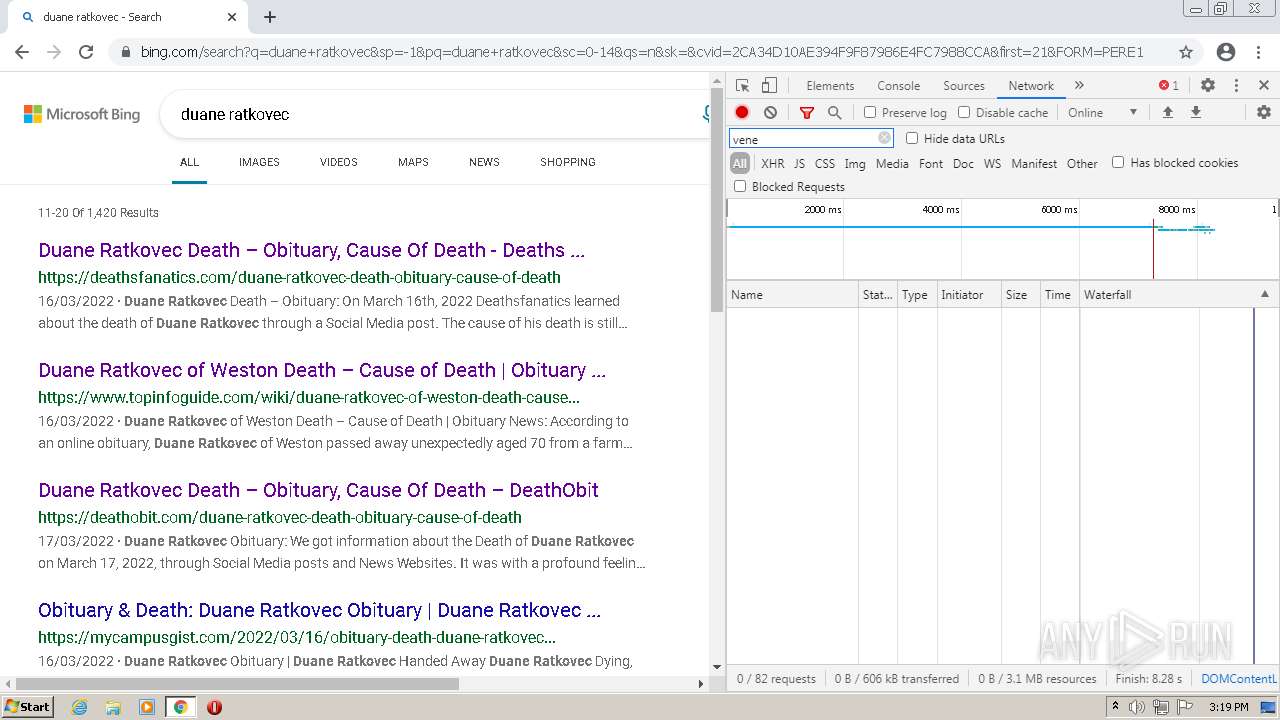
Task: Open the Online throttling dropdown
Action: (x=1102, y=113)
